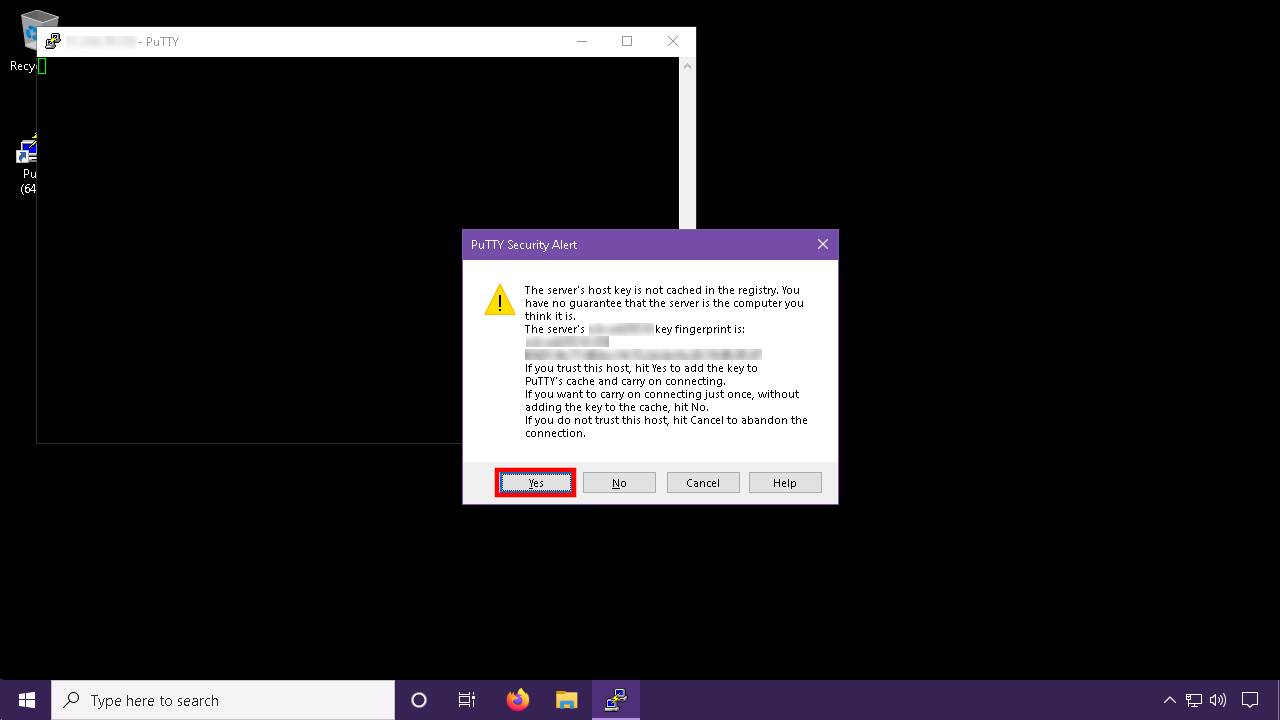Open the Windows Start menu
Screen dimensions: 1280x720
coord(26,700)
